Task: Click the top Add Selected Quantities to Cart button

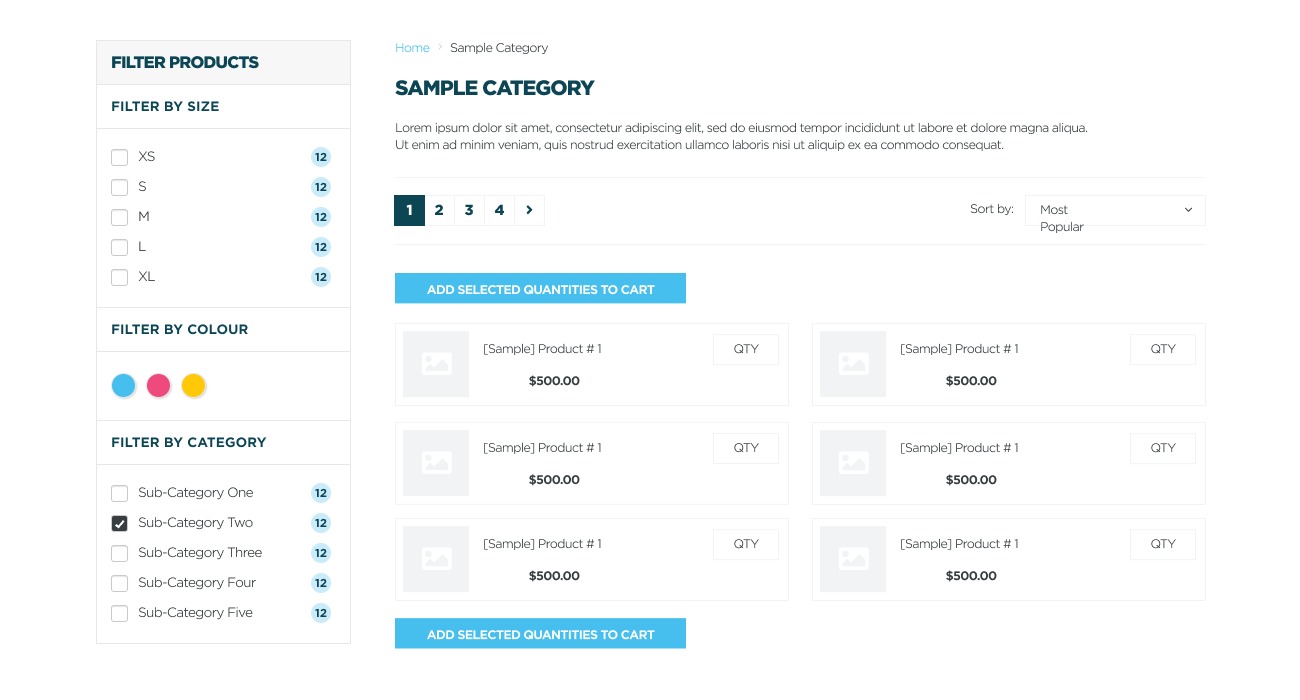Action: pos(540,289)
